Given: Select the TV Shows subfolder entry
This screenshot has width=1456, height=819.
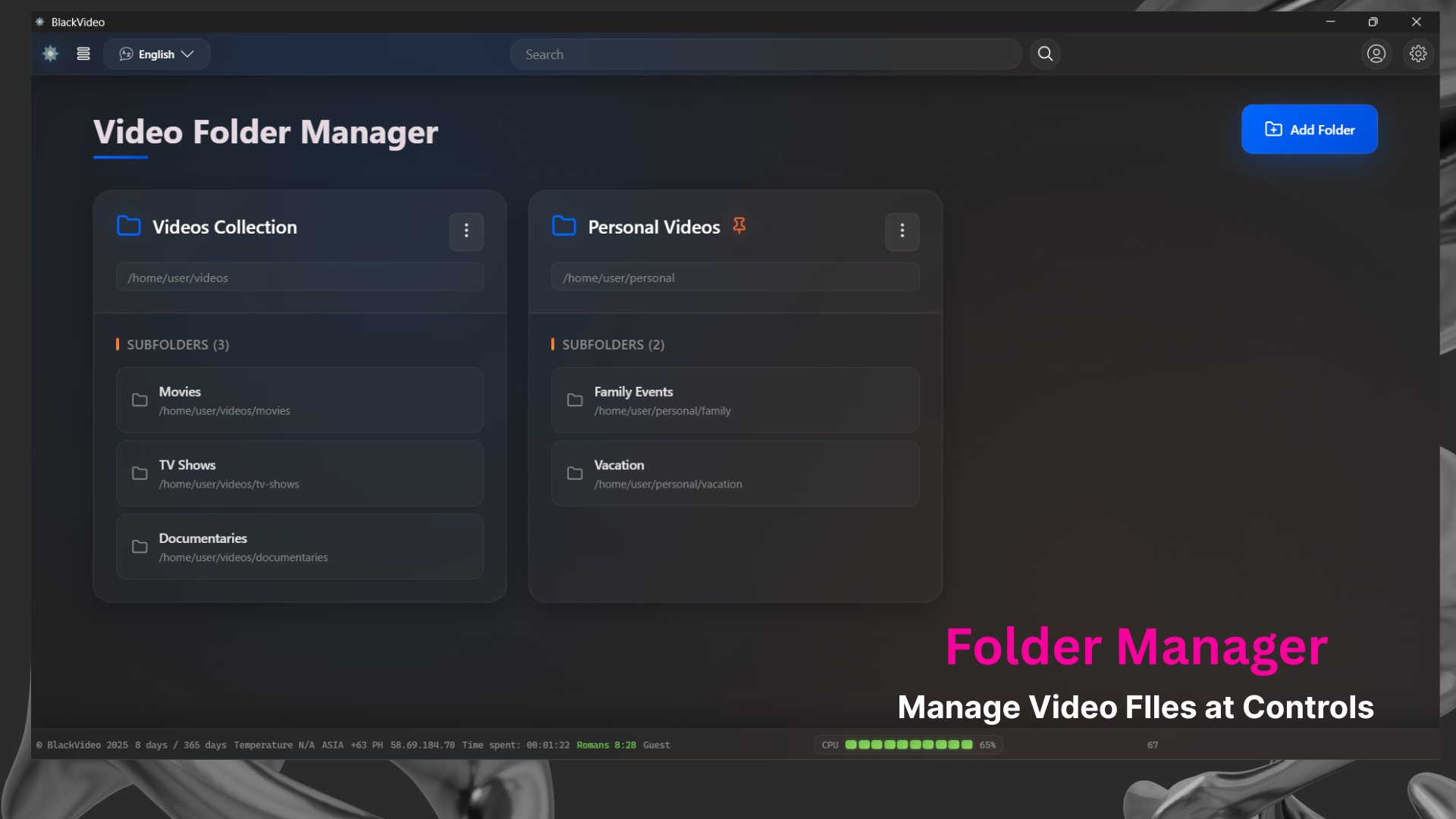Looking at the screenshot, I should (x=300, y=473).
